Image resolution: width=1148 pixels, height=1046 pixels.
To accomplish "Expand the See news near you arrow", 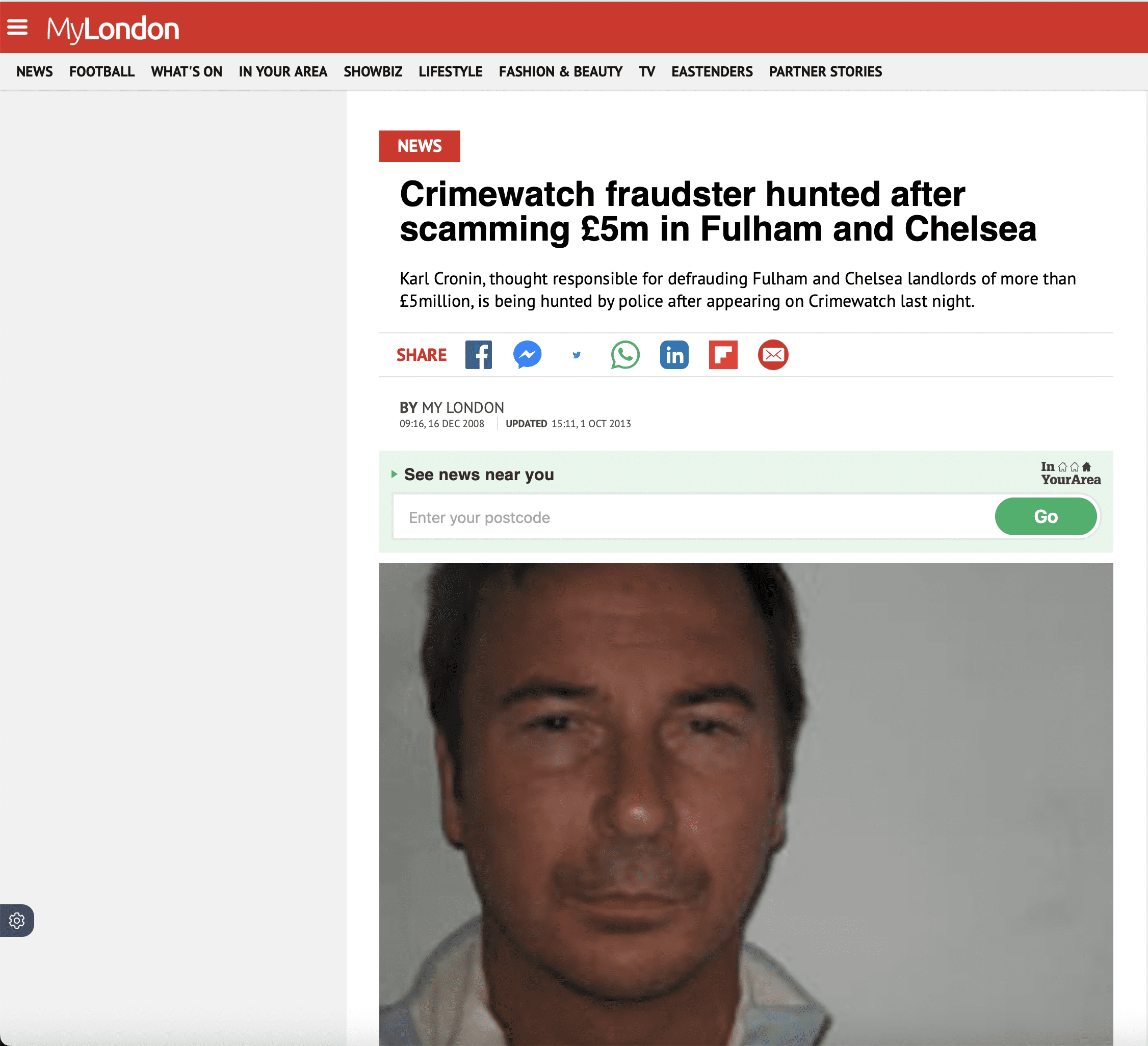I will coord(394,474).
